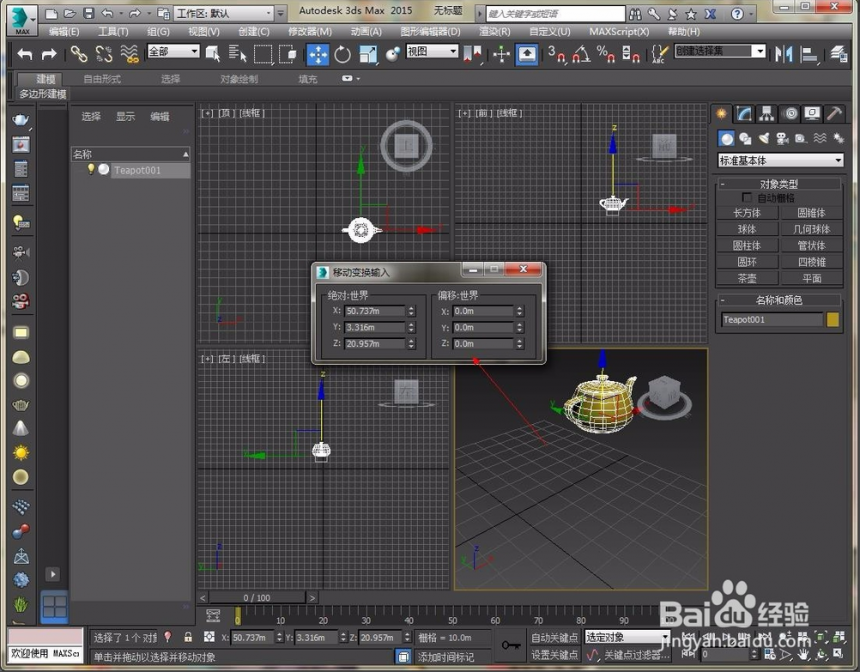The height and width of the screenshot is (672, 860).
Task: Toggle Absolute/Offset transform mode icon in status bar
Action: pos(209,637)
